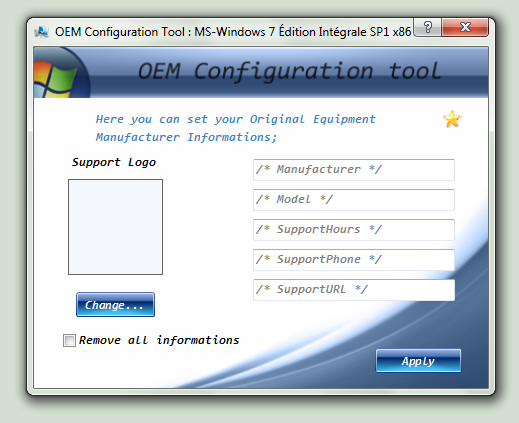Screen dimensions: 519x423
Task: Click the window title bar app icon
Action: pos(42,32)
